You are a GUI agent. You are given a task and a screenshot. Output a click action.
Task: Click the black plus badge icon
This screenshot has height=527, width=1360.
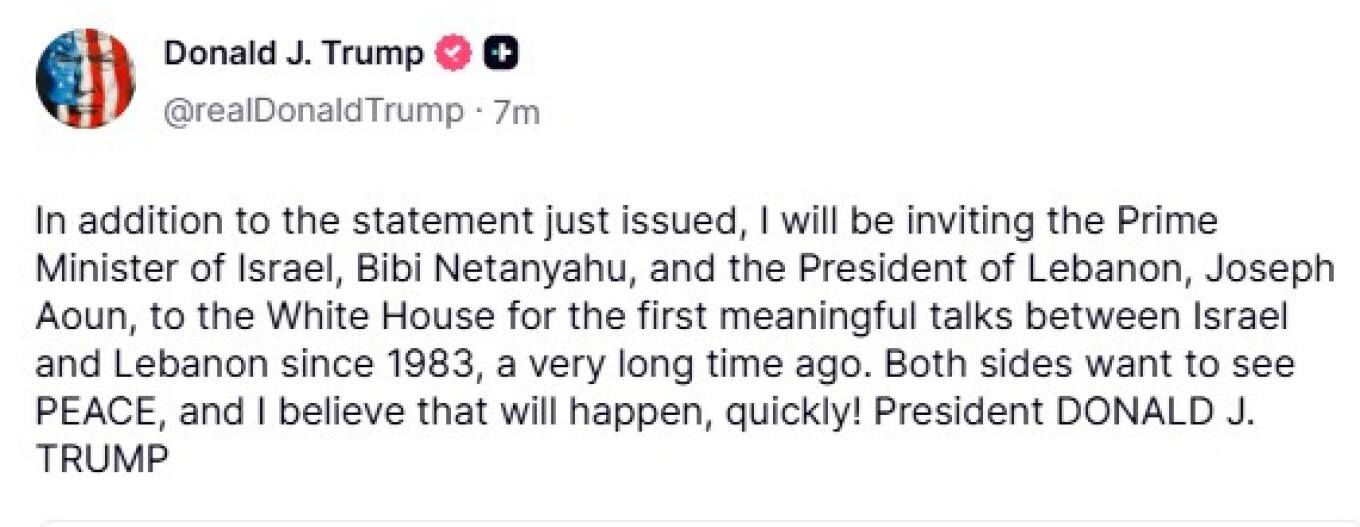[501, 53]
